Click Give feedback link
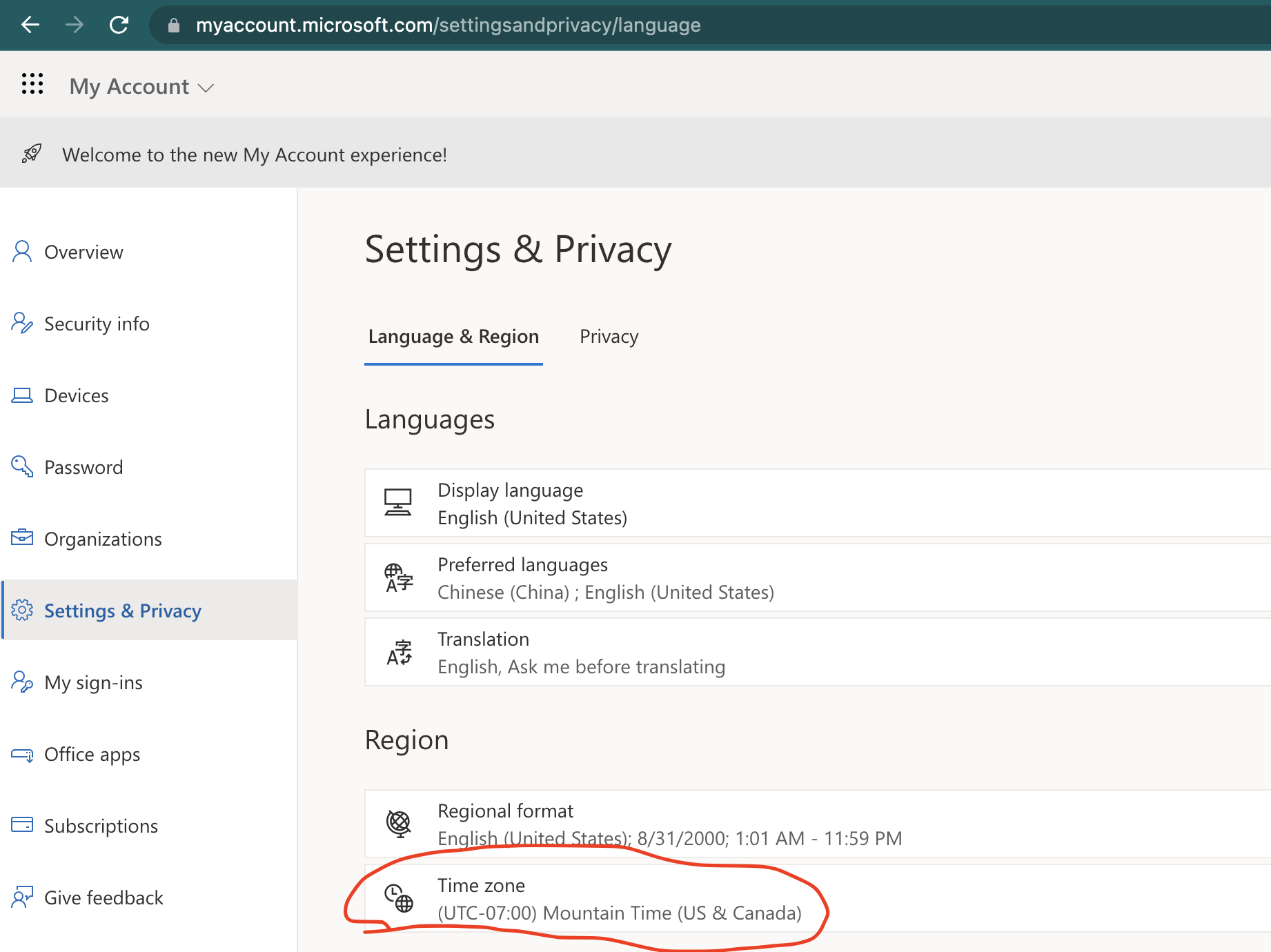Viewport: 1271px width, 952px height. [x=104, y=898]
